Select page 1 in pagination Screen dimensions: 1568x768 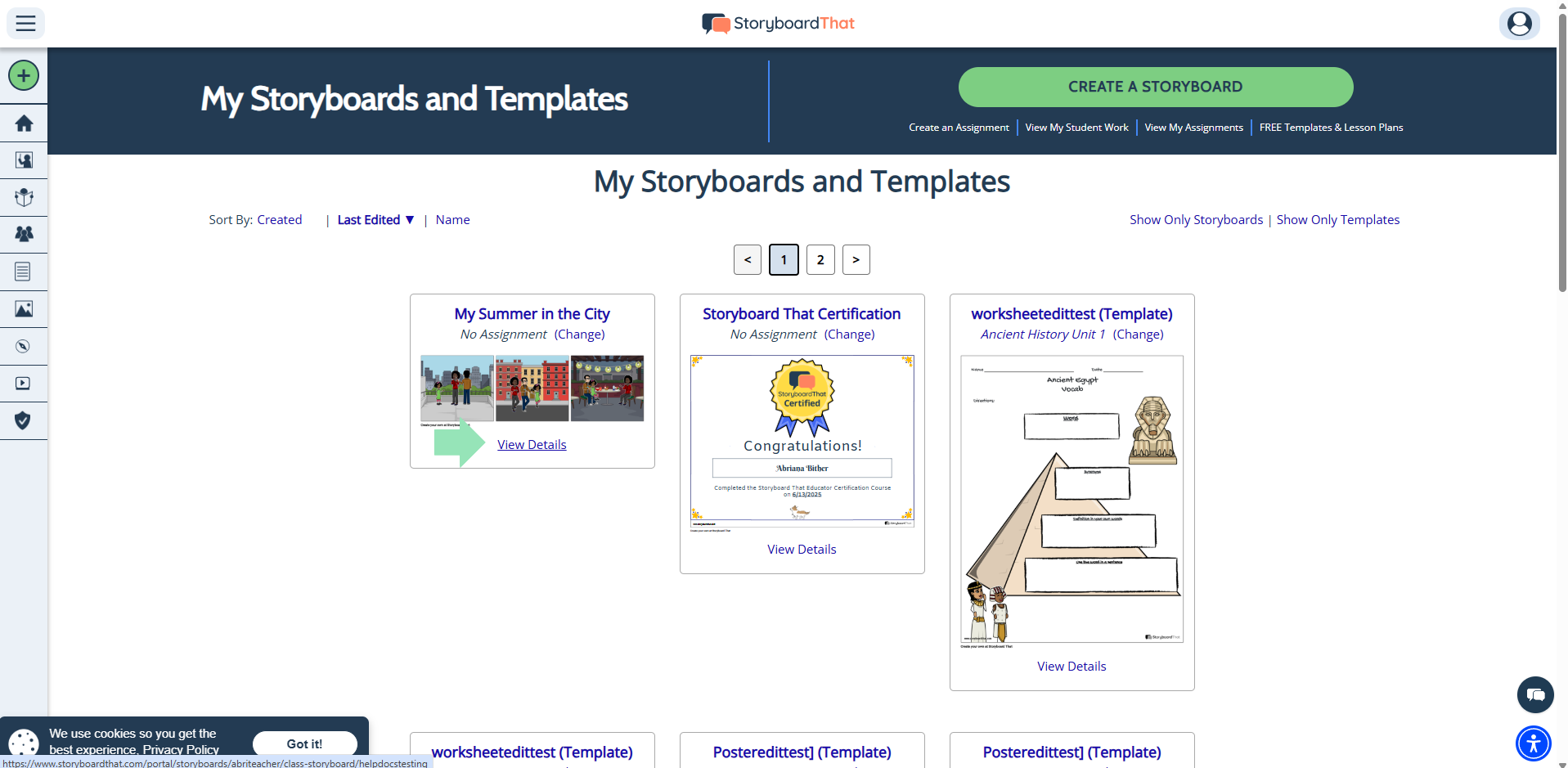click(784, 260)
